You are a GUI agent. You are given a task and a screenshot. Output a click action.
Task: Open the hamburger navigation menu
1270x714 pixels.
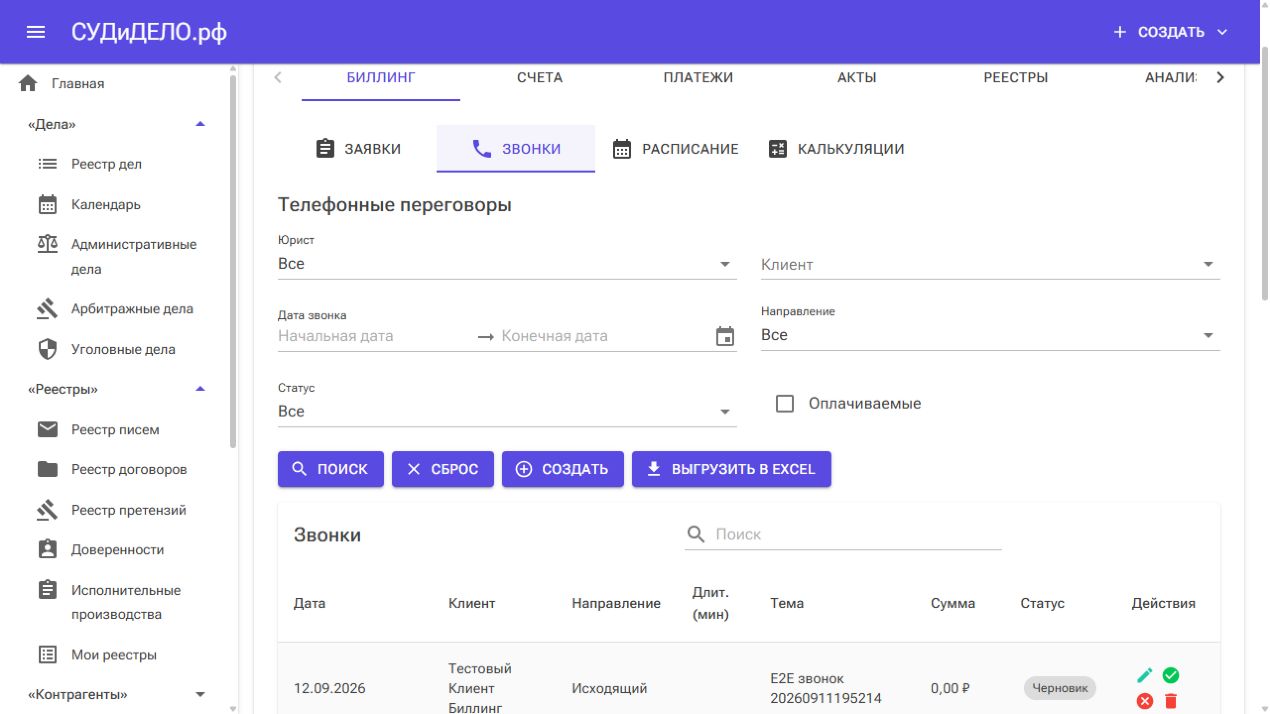[36, 32]
